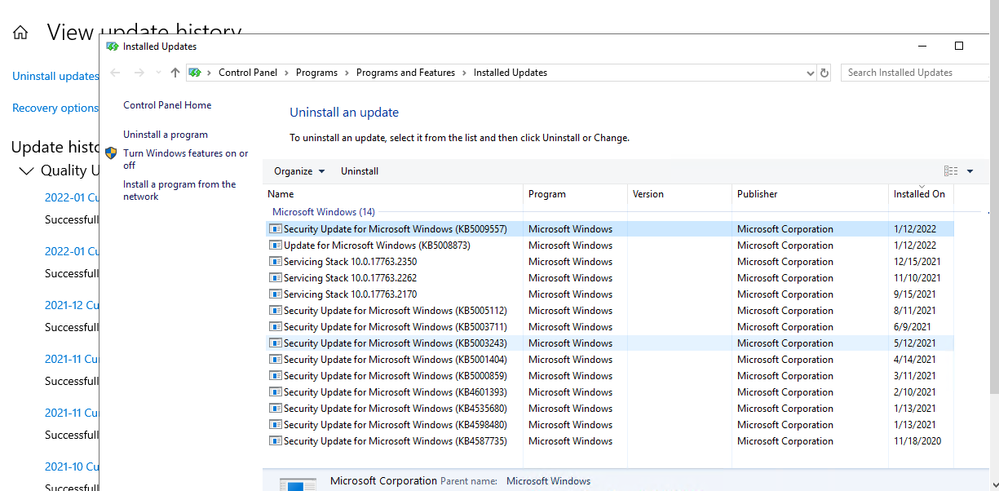Viewport: 999px width, 491px height.
Task: Click the shield icon beside Windows features
Action: tap(111, 154)
